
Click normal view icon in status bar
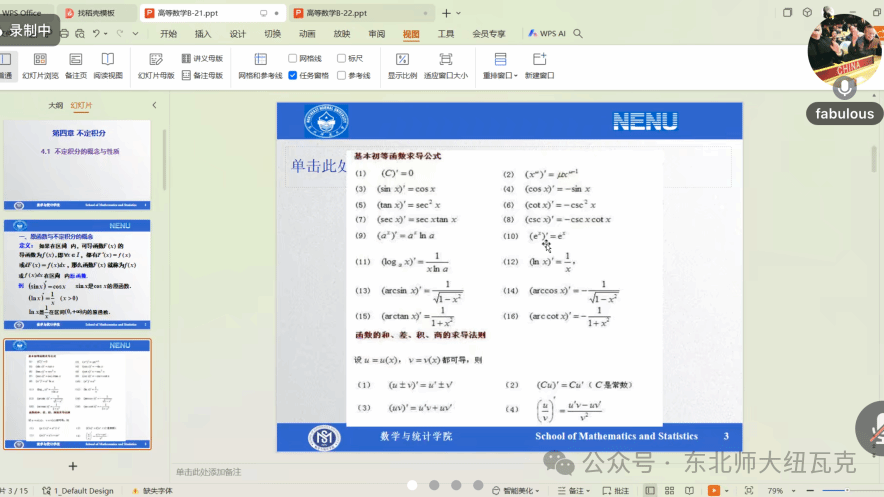649,491
